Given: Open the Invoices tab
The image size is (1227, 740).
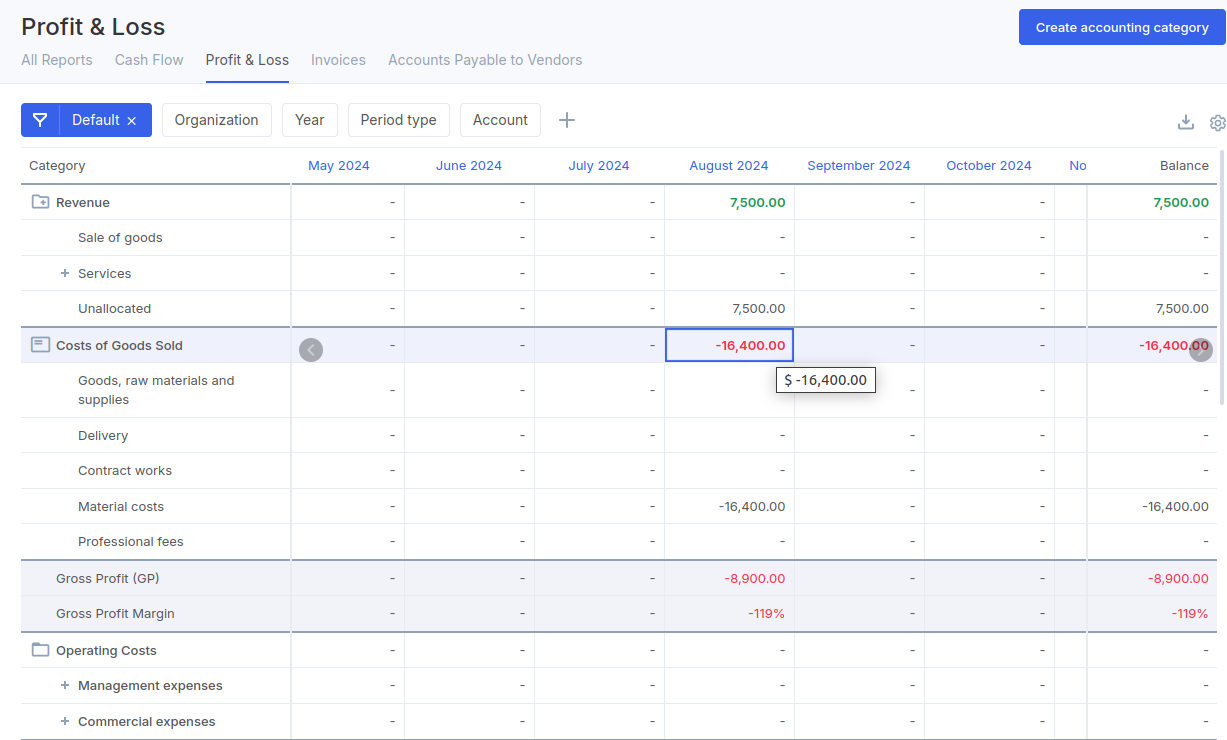Looking at the screenshot, I should [x=338, y=60].
